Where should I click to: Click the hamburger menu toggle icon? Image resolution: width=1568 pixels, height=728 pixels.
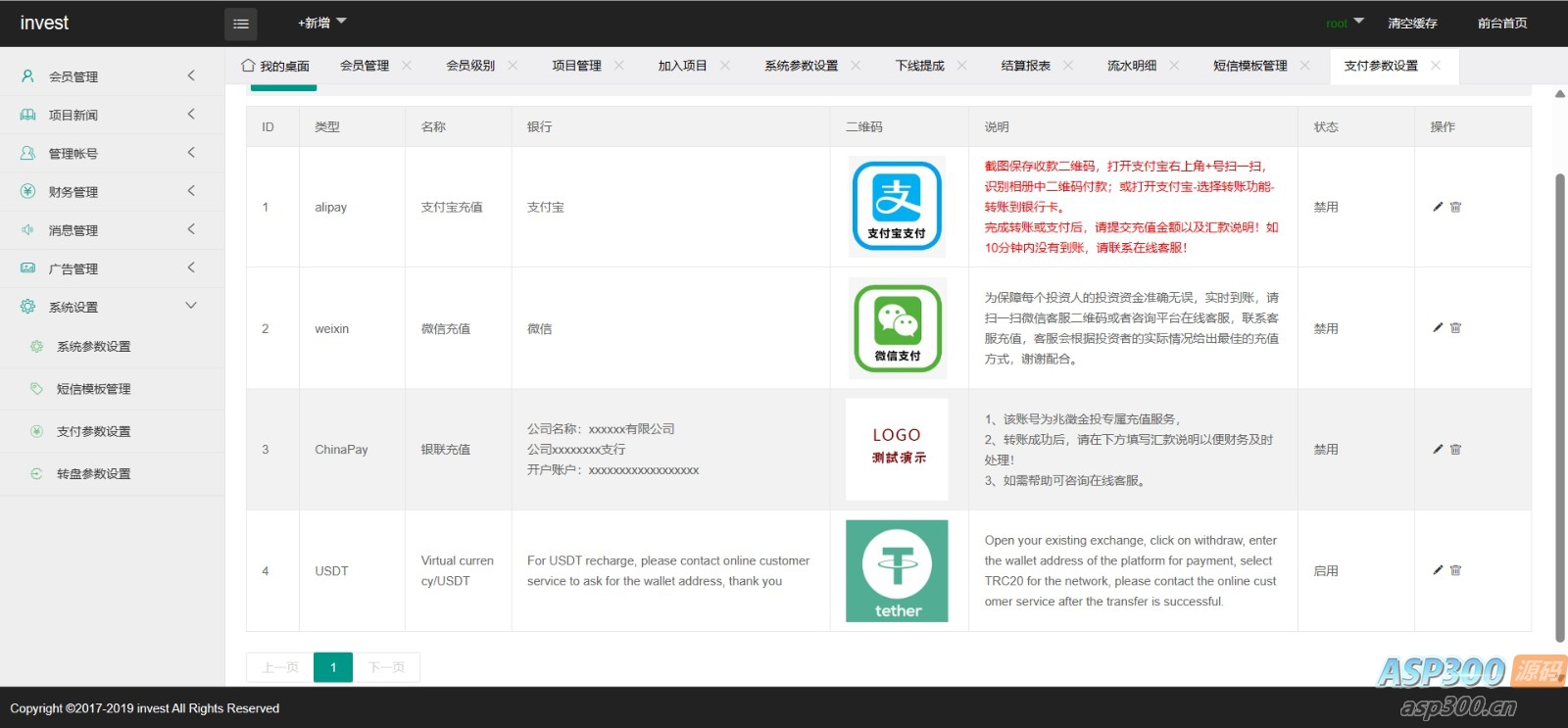(240, 24)
